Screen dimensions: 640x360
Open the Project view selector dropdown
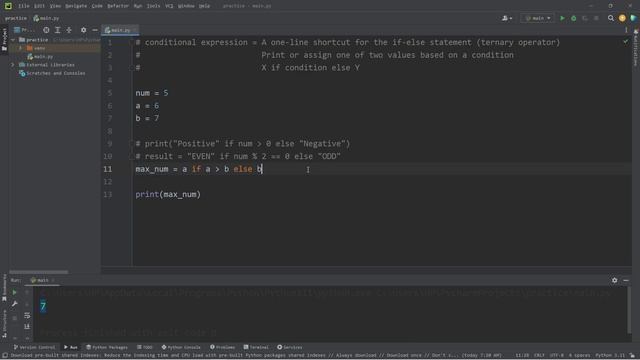click(24, 30)
